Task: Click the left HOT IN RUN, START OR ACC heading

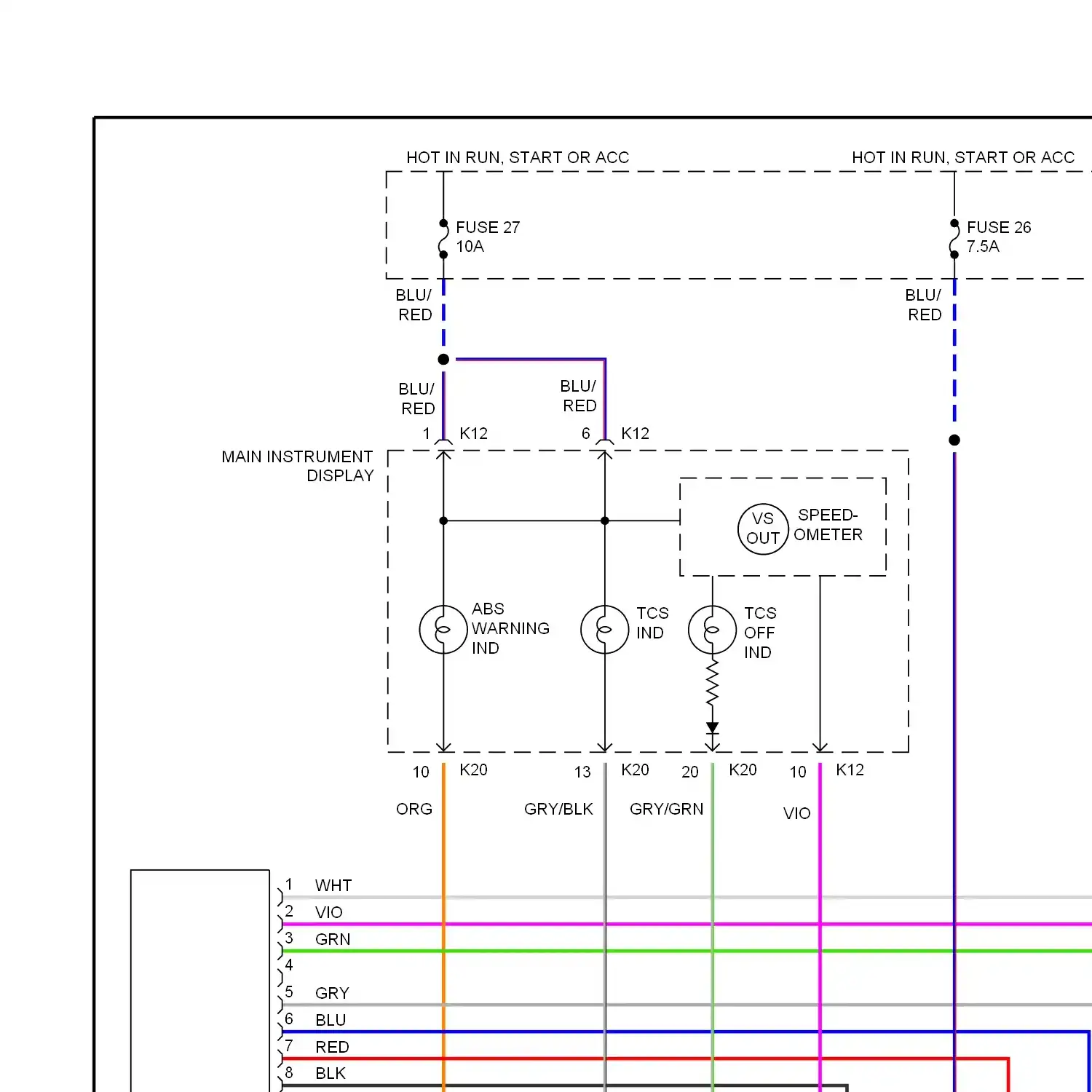Action: [x=518, y=157]
